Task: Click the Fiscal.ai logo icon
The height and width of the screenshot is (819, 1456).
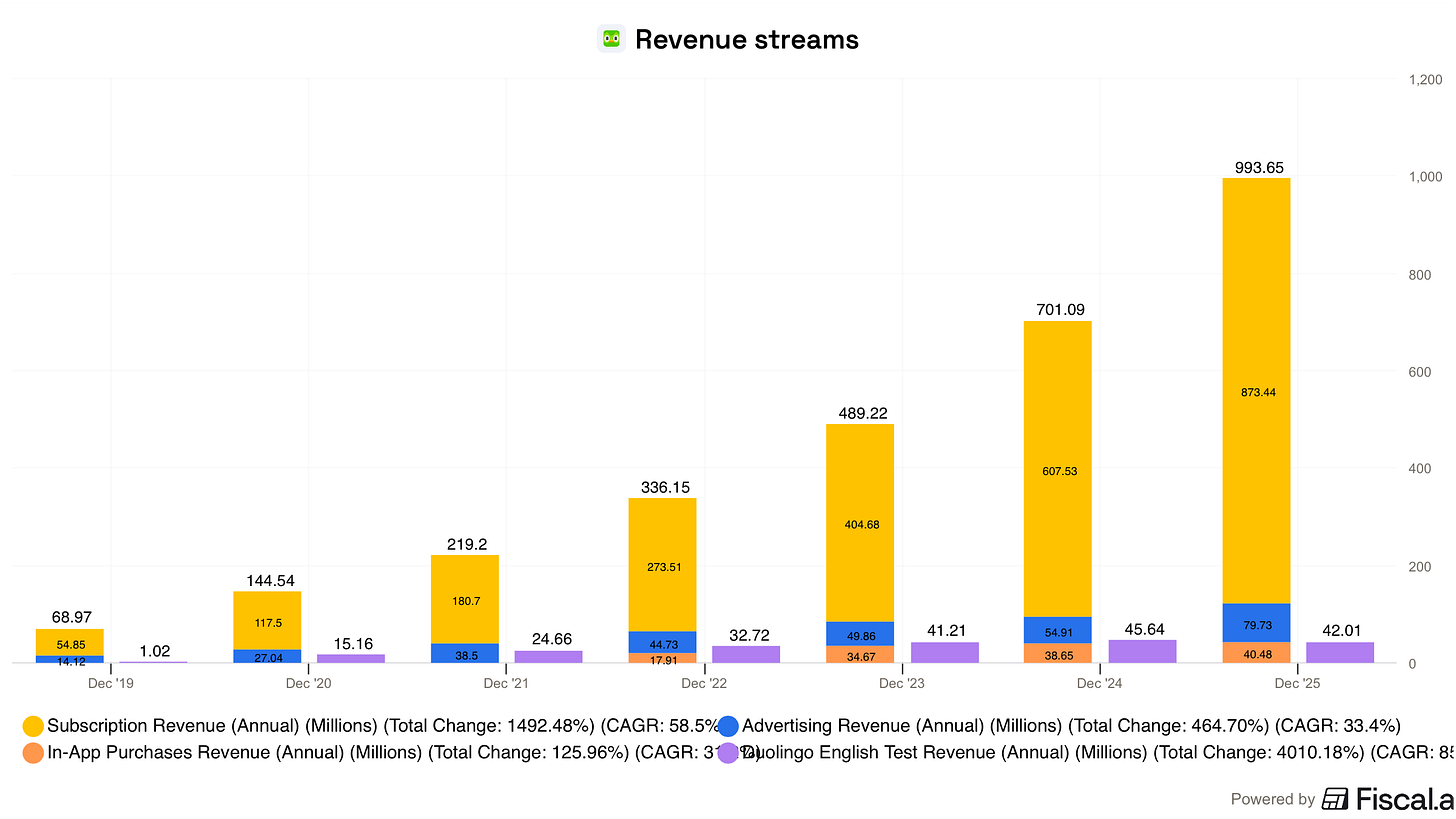Action: (x=1335, y=798)
